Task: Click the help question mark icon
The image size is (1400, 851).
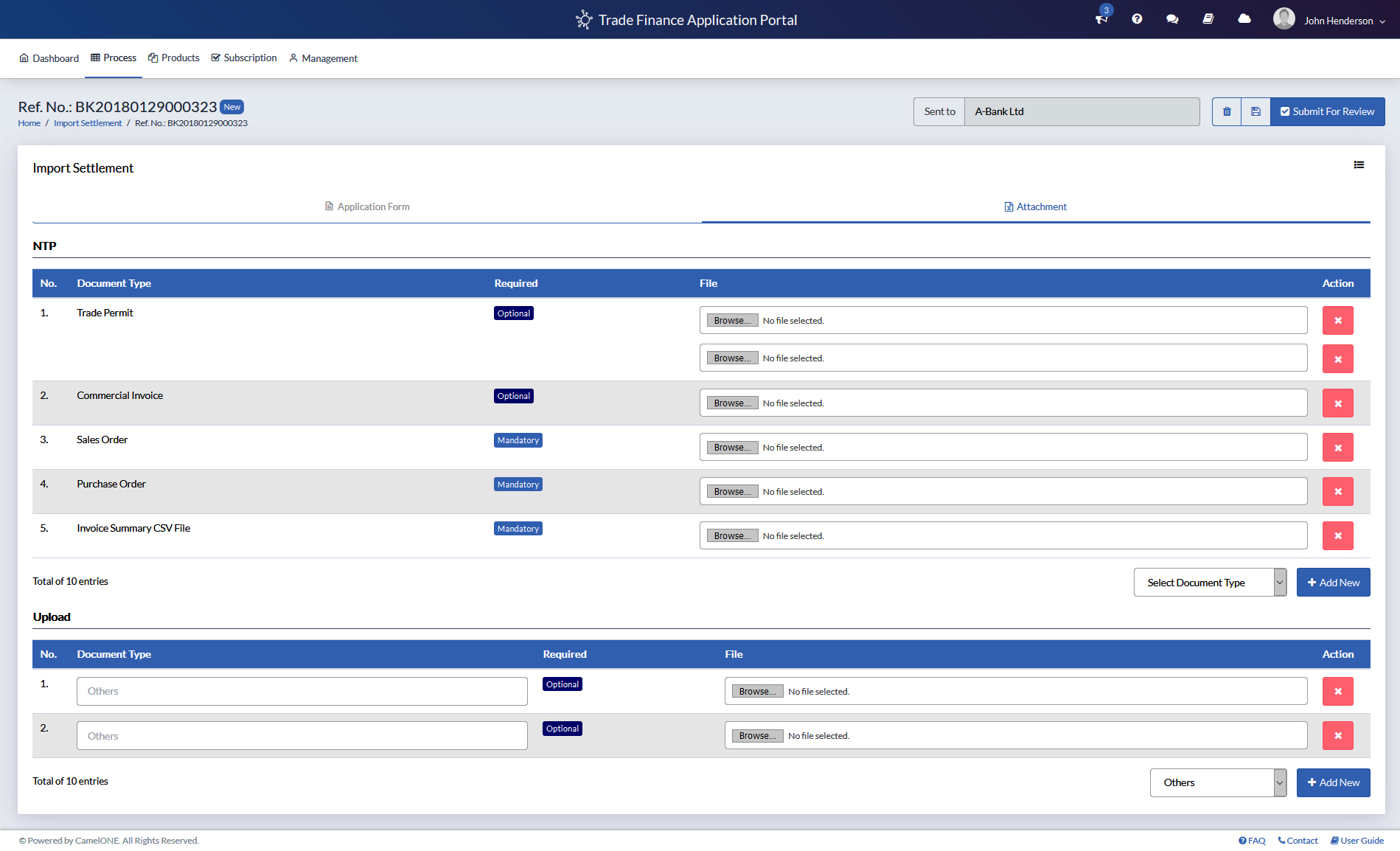Action: 1137,19
